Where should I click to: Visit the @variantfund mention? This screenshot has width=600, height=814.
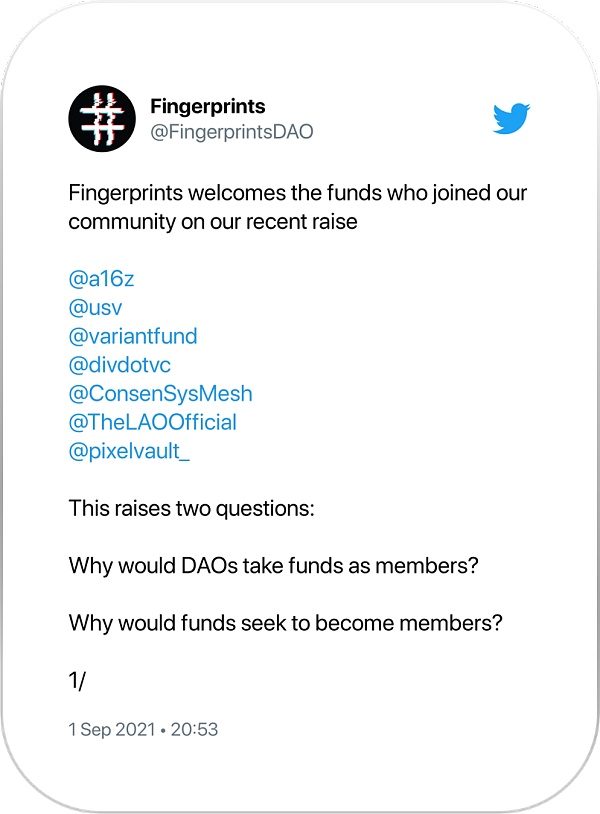[x=133, y=336]
